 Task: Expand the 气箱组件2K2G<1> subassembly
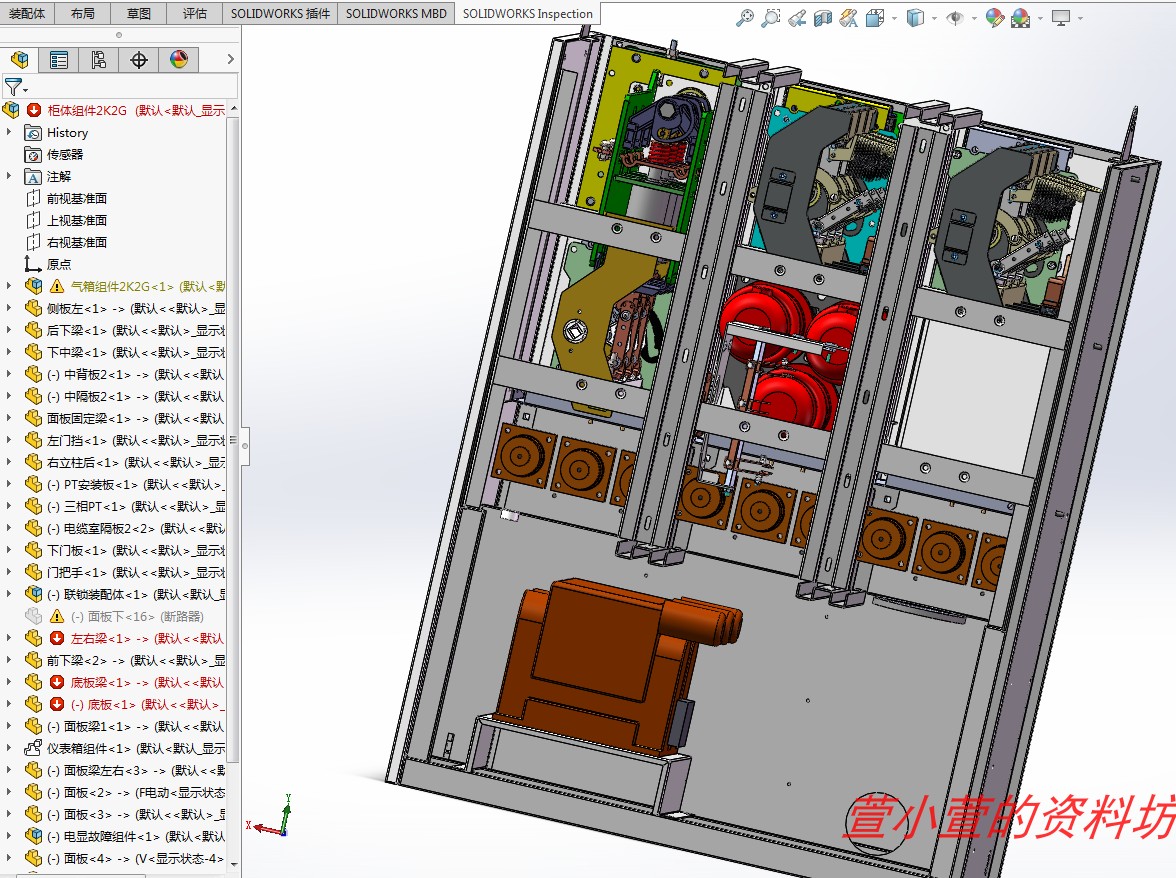tap(9, 286)
